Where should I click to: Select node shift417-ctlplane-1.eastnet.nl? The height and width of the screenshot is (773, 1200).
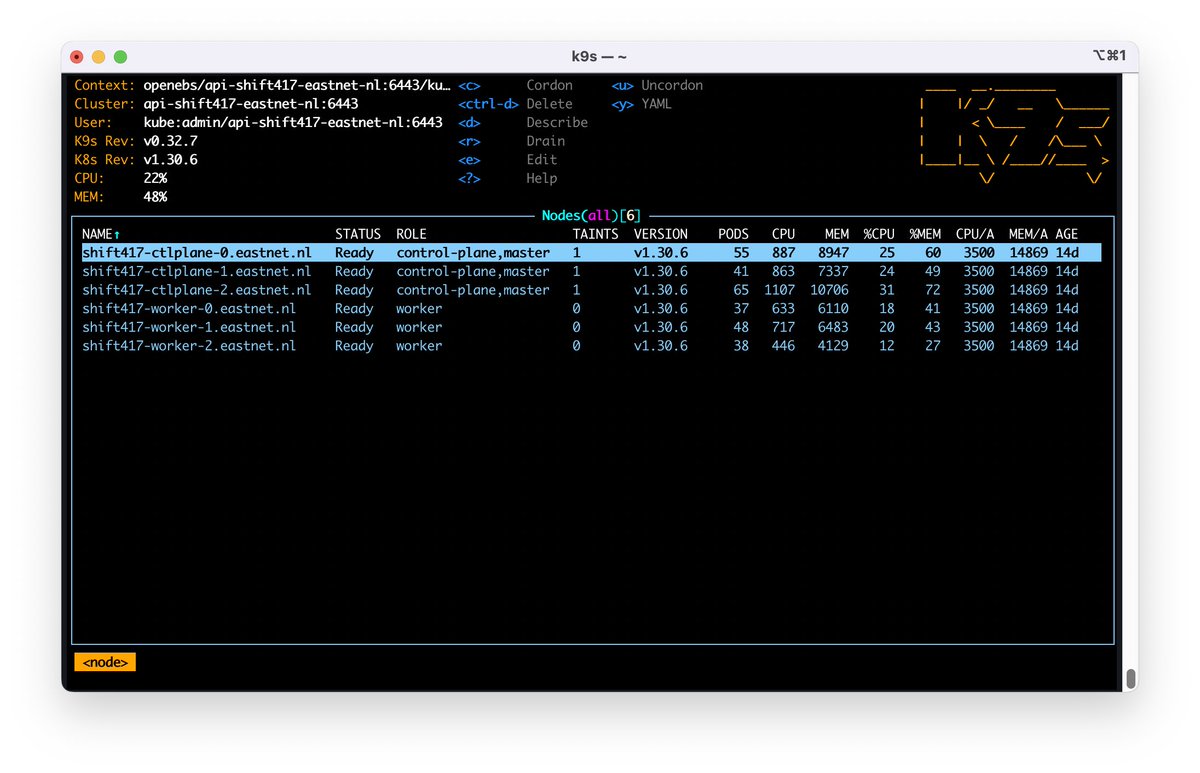591,271
